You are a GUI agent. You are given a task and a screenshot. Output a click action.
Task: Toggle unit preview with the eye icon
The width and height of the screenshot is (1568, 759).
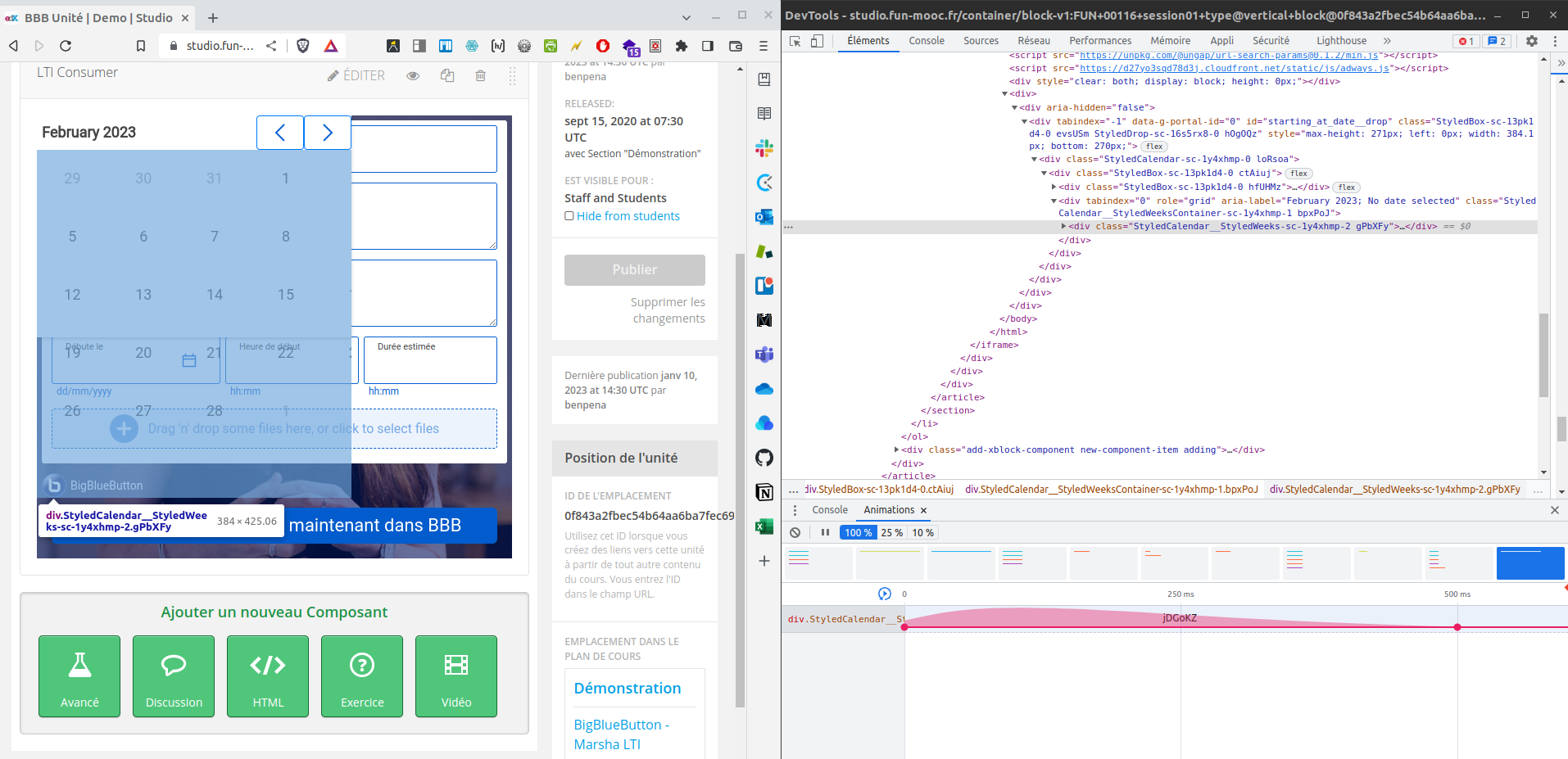coord(413,75)
